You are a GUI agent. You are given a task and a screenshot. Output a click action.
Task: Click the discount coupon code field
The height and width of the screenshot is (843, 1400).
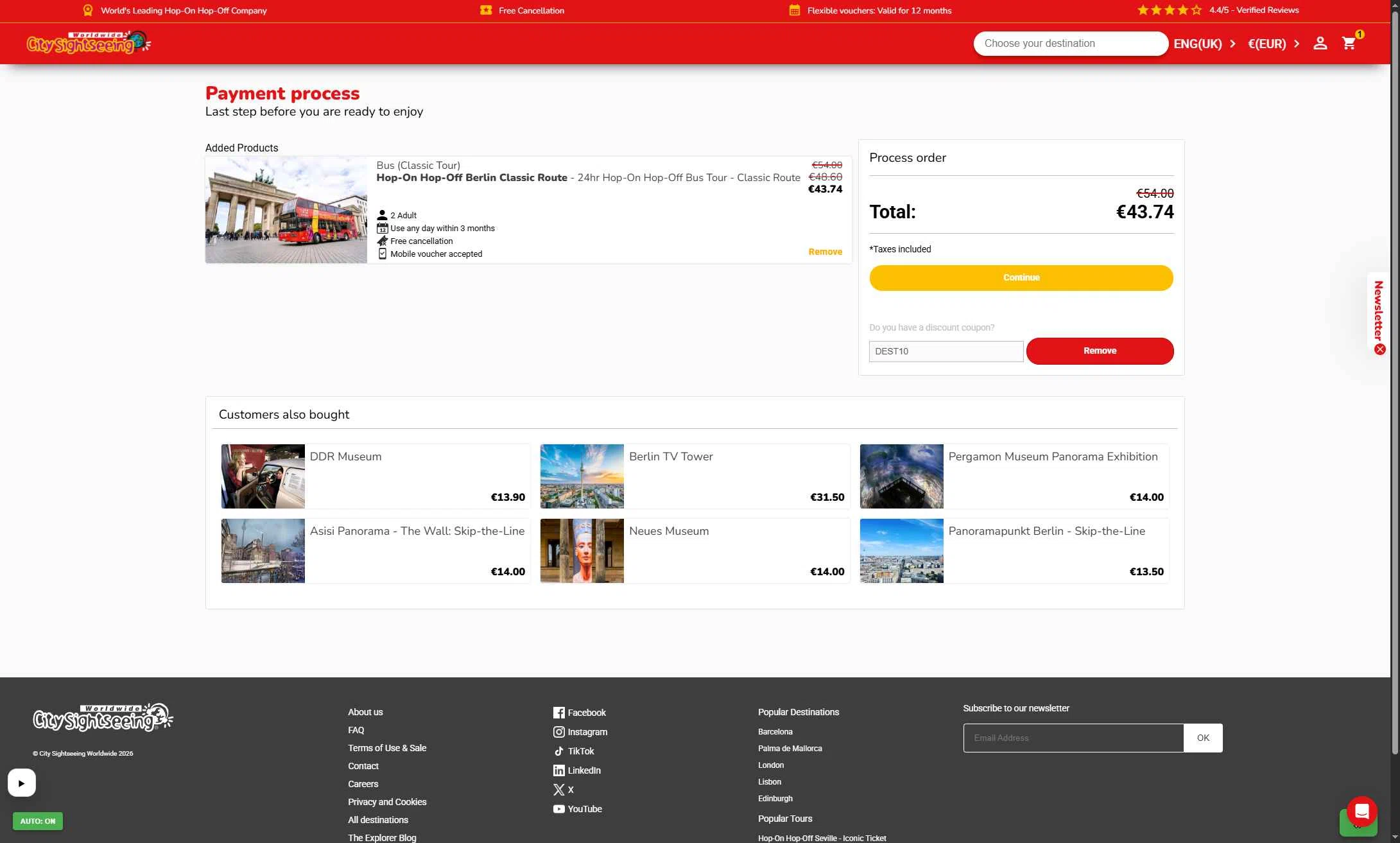[946, 352]
